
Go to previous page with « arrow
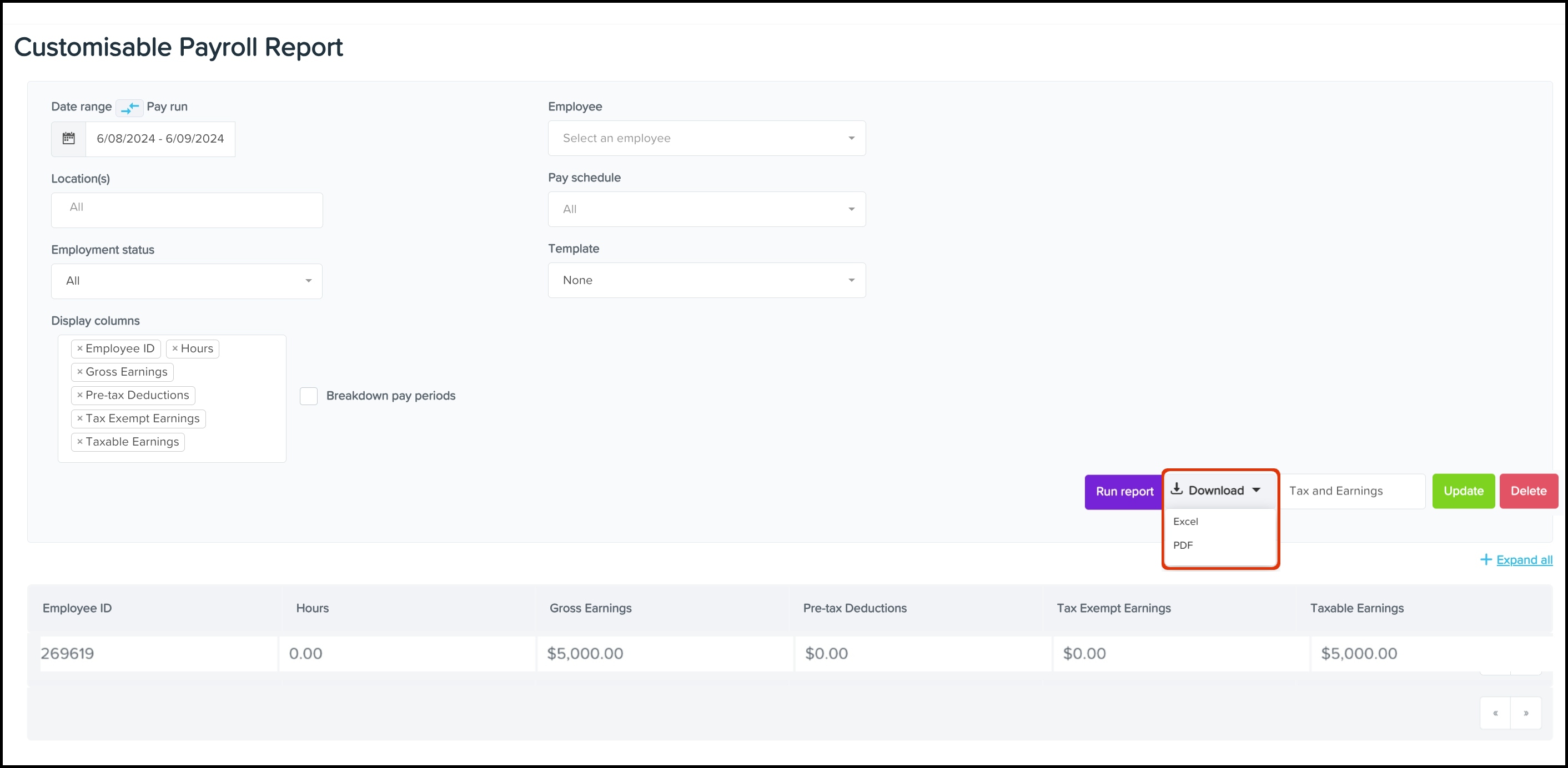click(x=1496, y=713)
